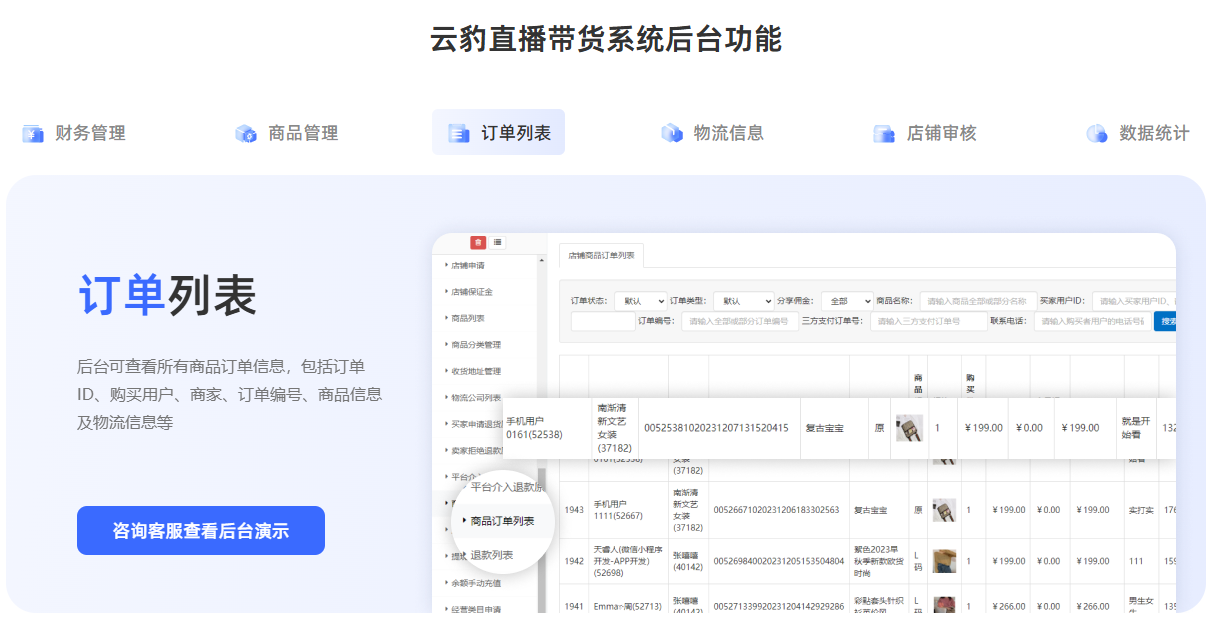Click 咨询客服查看后台演示 button
The width and height of the screenshot is (1209, 621).
[201, 530]
